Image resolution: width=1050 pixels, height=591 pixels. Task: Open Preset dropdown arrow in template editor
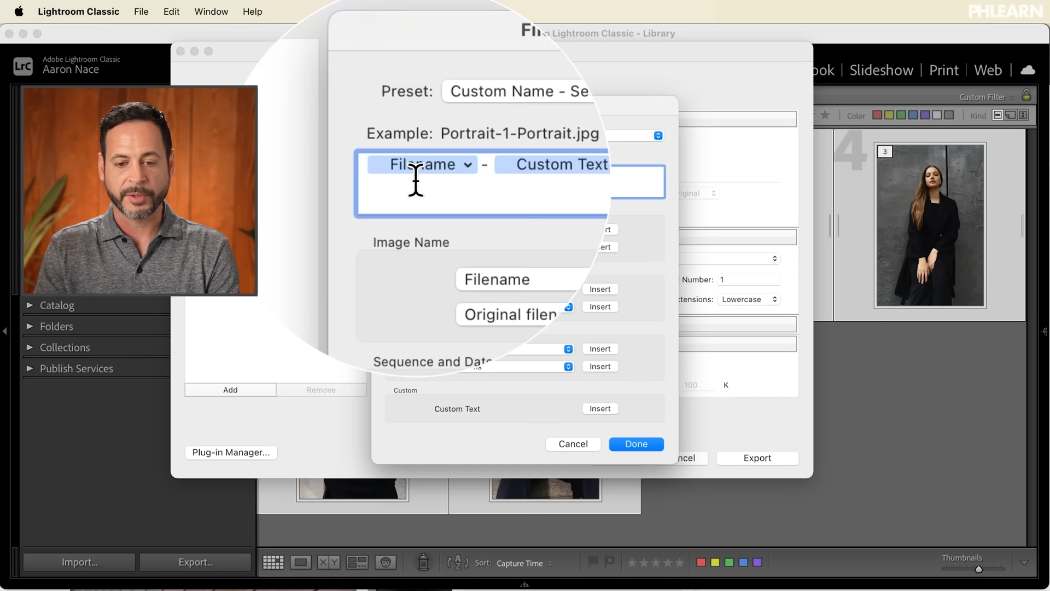(658, 135)
